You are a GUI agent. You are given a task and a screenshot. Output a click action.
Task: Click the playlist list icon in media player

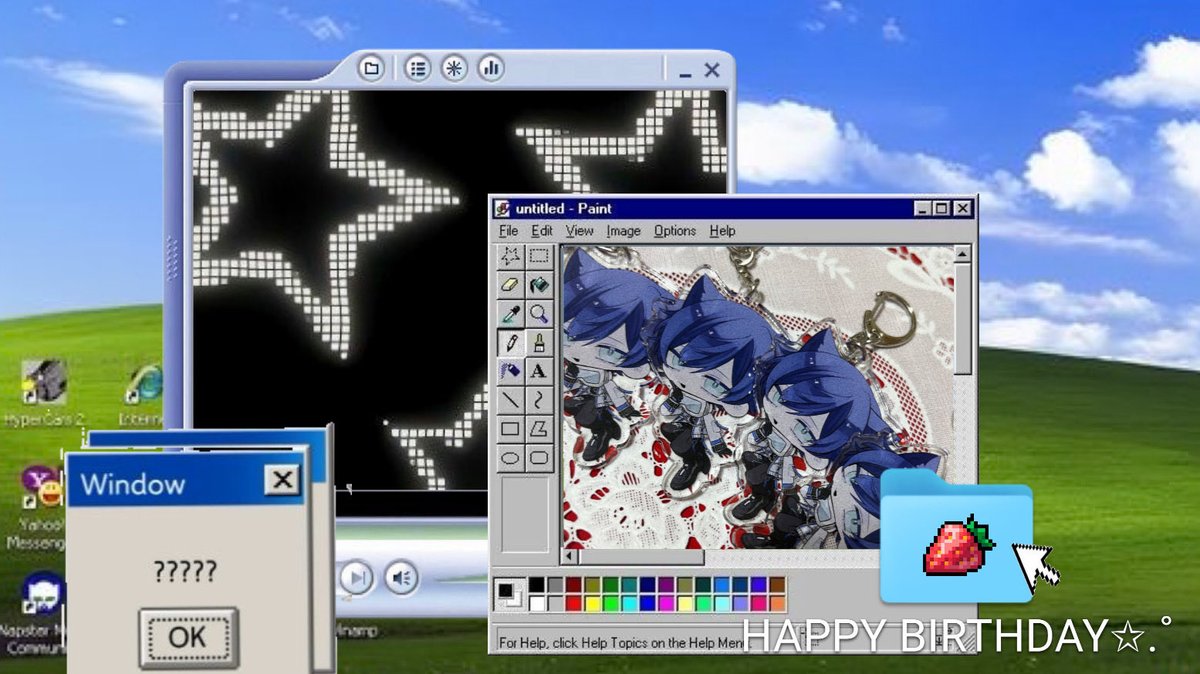coord(418,68)
